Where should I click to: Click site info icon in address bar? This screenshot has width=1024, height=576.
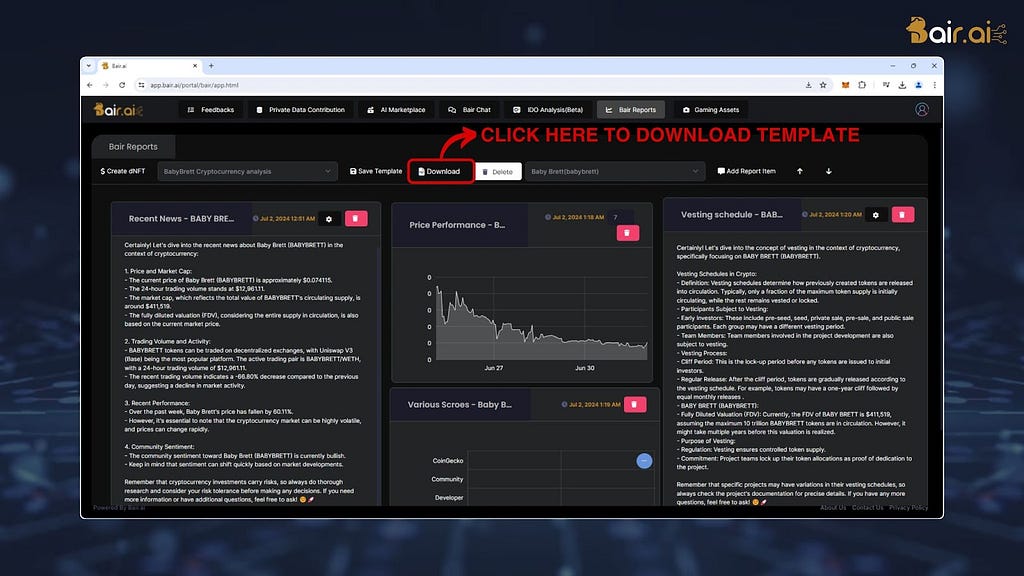point(141,85)
